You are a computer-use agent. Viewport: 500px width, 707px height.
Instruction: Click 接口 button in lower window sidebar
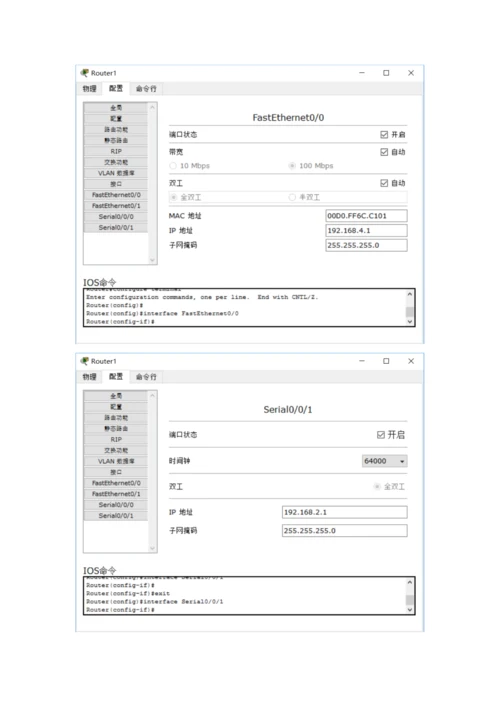point(116,472)
